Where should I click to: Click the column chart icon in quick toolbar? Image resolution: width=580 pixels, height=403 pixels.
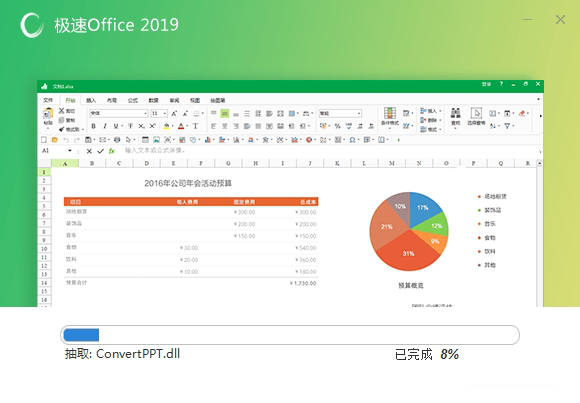coord(208,140)
